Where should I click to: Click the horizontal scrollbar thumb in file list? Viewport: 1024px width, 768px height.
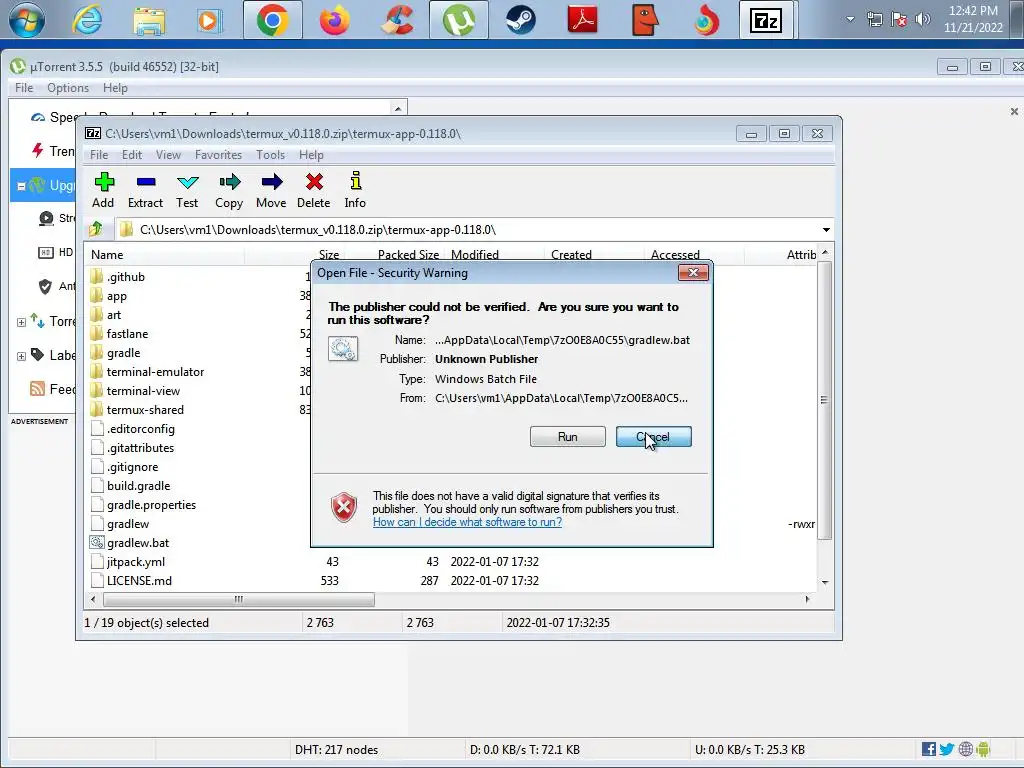point(238,599)
